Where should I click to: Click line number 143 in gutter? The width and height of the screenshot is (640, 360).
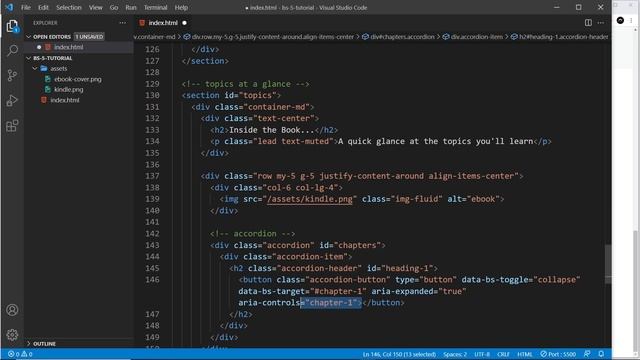(x=152, y=245)
